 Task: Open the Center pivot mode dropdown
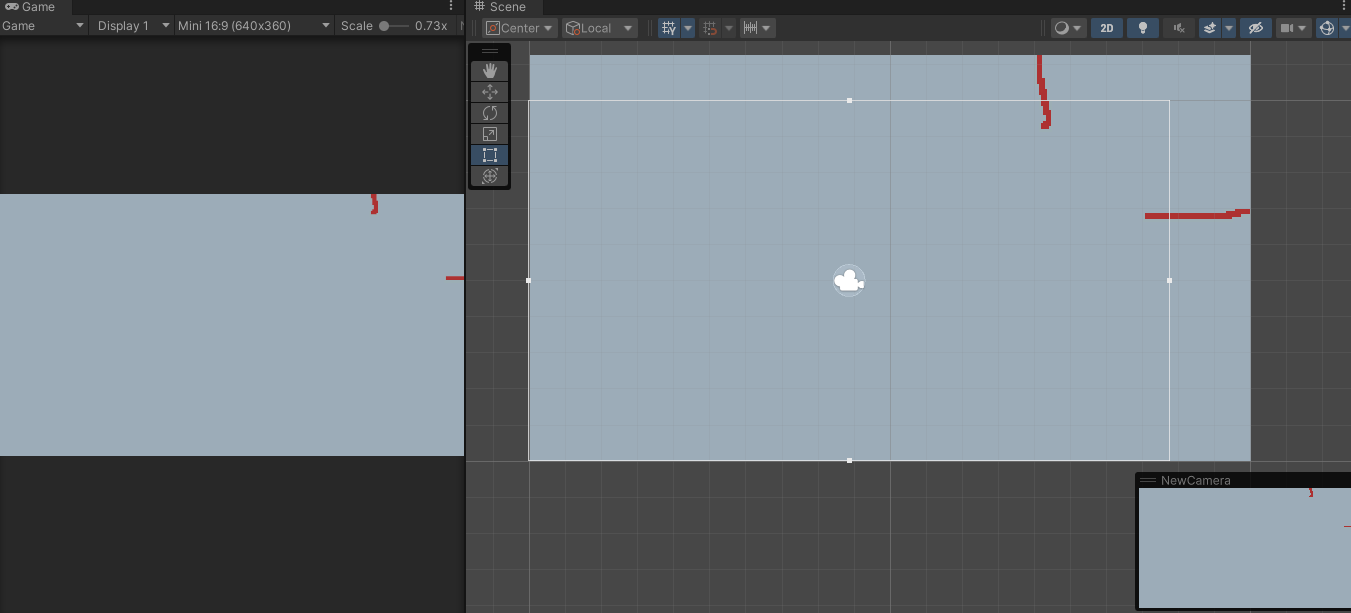[x=519, y=27]
